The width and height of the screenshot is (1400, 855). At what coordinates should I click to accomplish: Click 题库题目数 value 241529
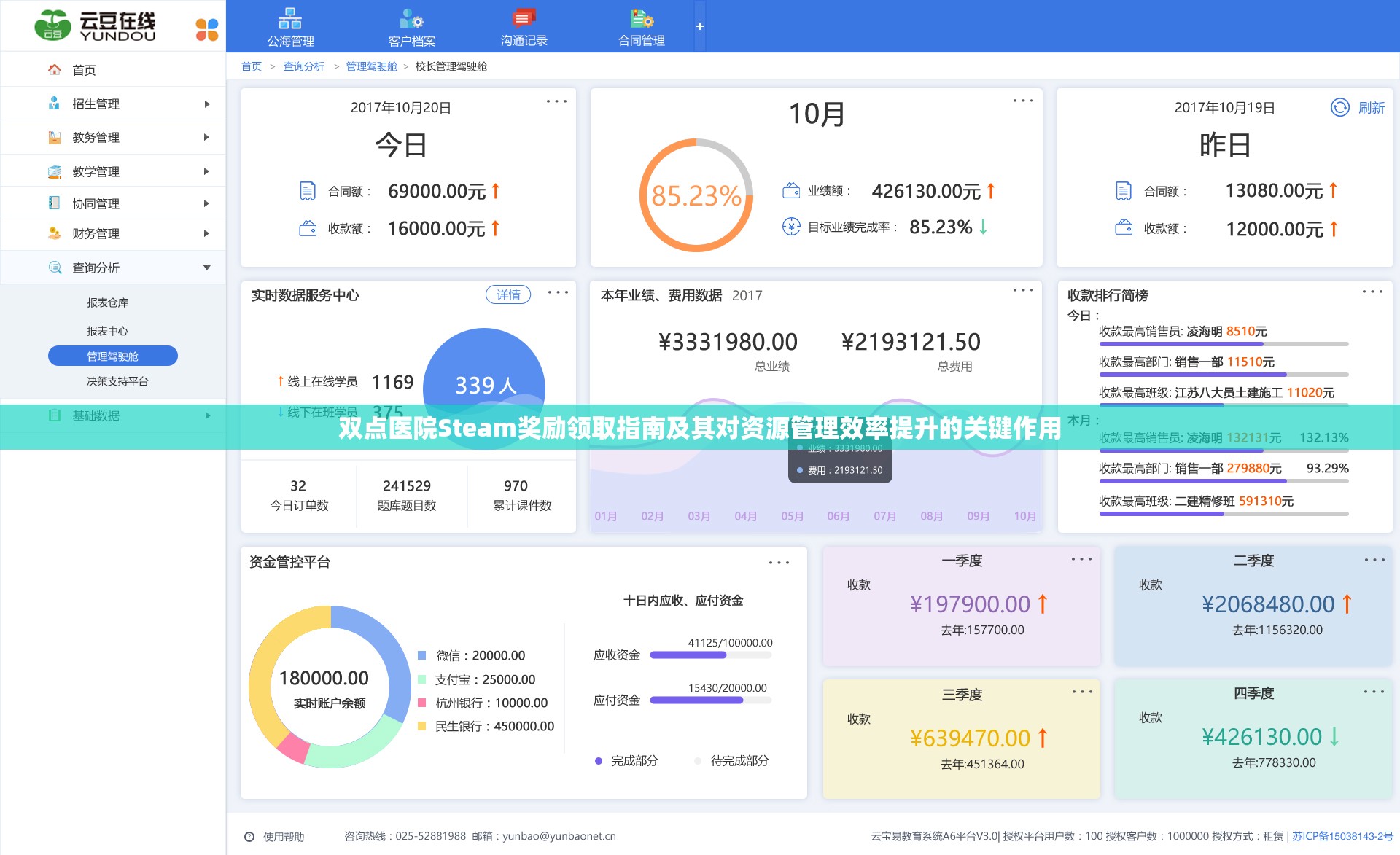point(407,485)
